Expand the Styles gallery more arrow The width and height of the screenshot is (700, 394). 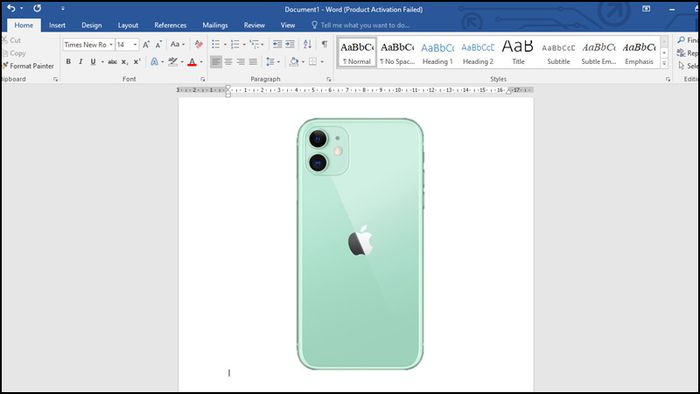click(x=664, y=63)
